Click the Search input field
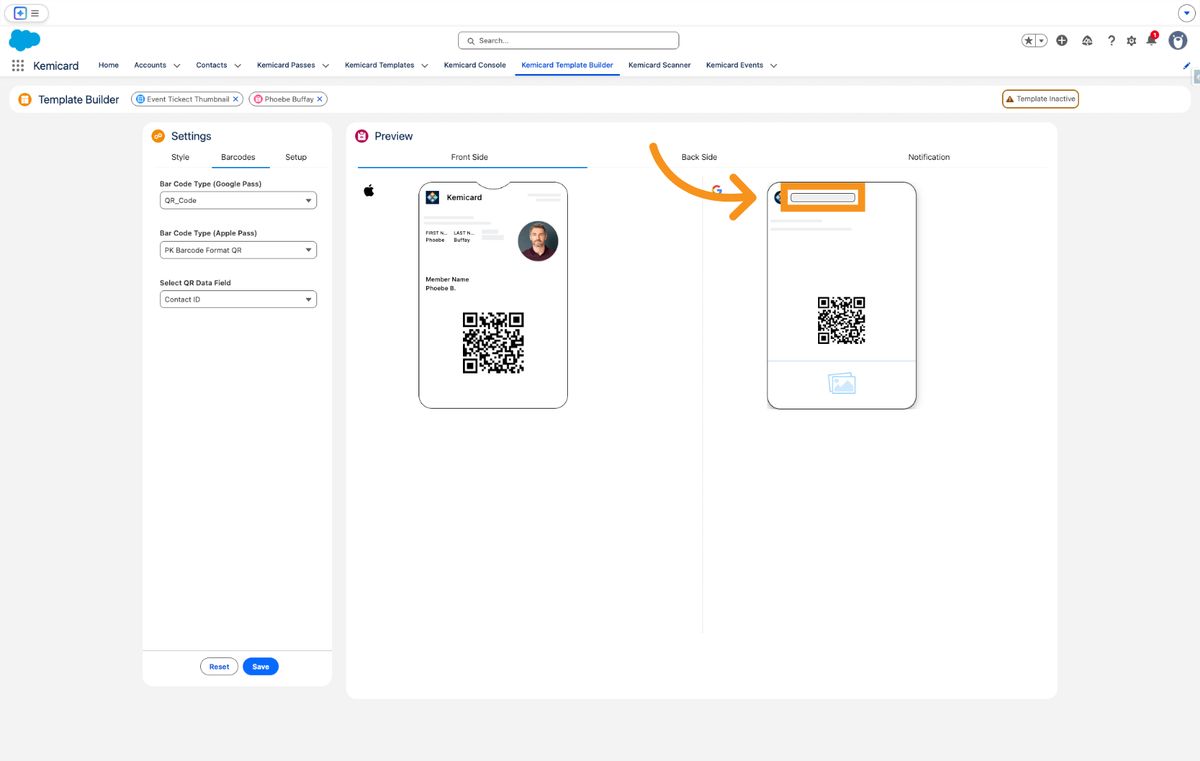 pos(568,40)
